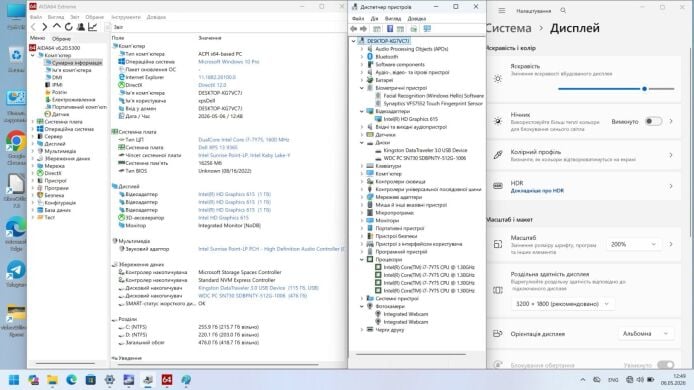
Task: Click Device Manager scan hardware monitor icon
Action: tap(427, 29)
